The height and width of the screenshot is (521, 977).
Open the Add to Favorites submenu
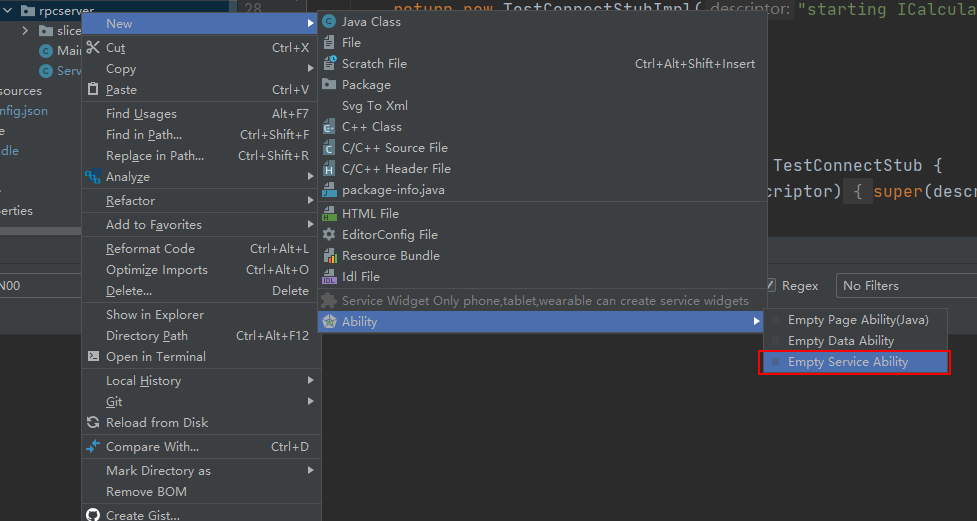coord(201,224)
